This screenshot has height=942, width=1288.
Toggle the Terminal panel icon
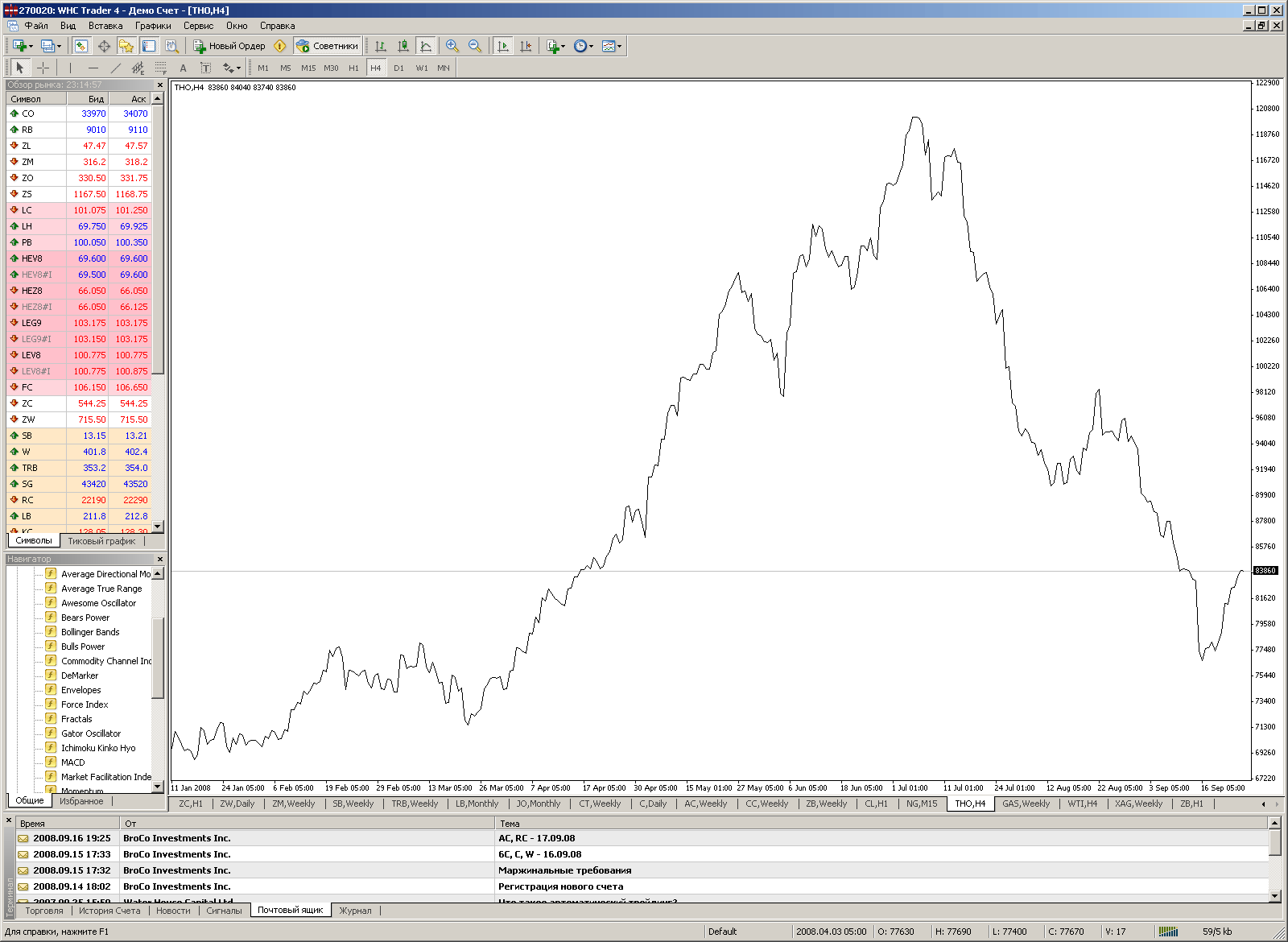click(x=149, y=46)
